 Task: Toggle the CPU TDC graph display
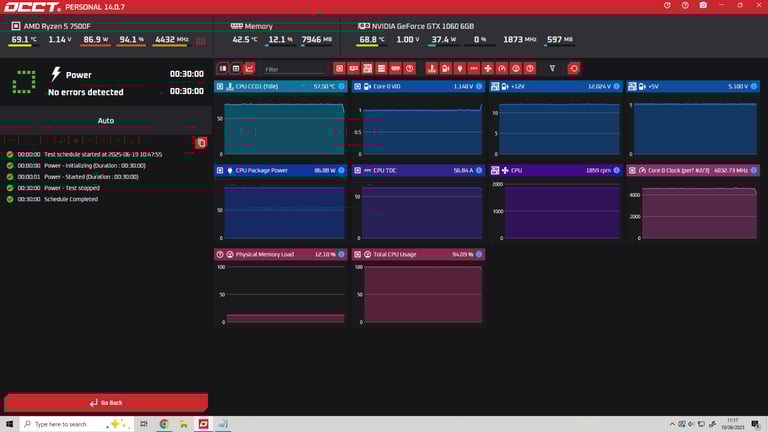358,170
